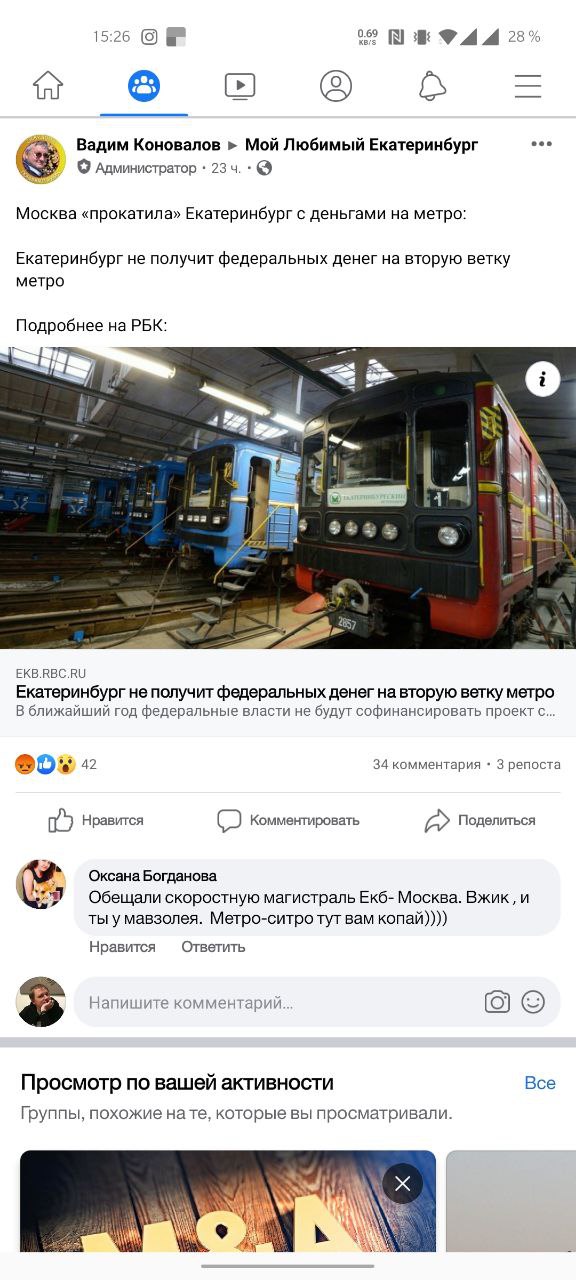Dismiss the suggested group with X
This screenshot has width=576, height=1280.
click(403, 1184)
